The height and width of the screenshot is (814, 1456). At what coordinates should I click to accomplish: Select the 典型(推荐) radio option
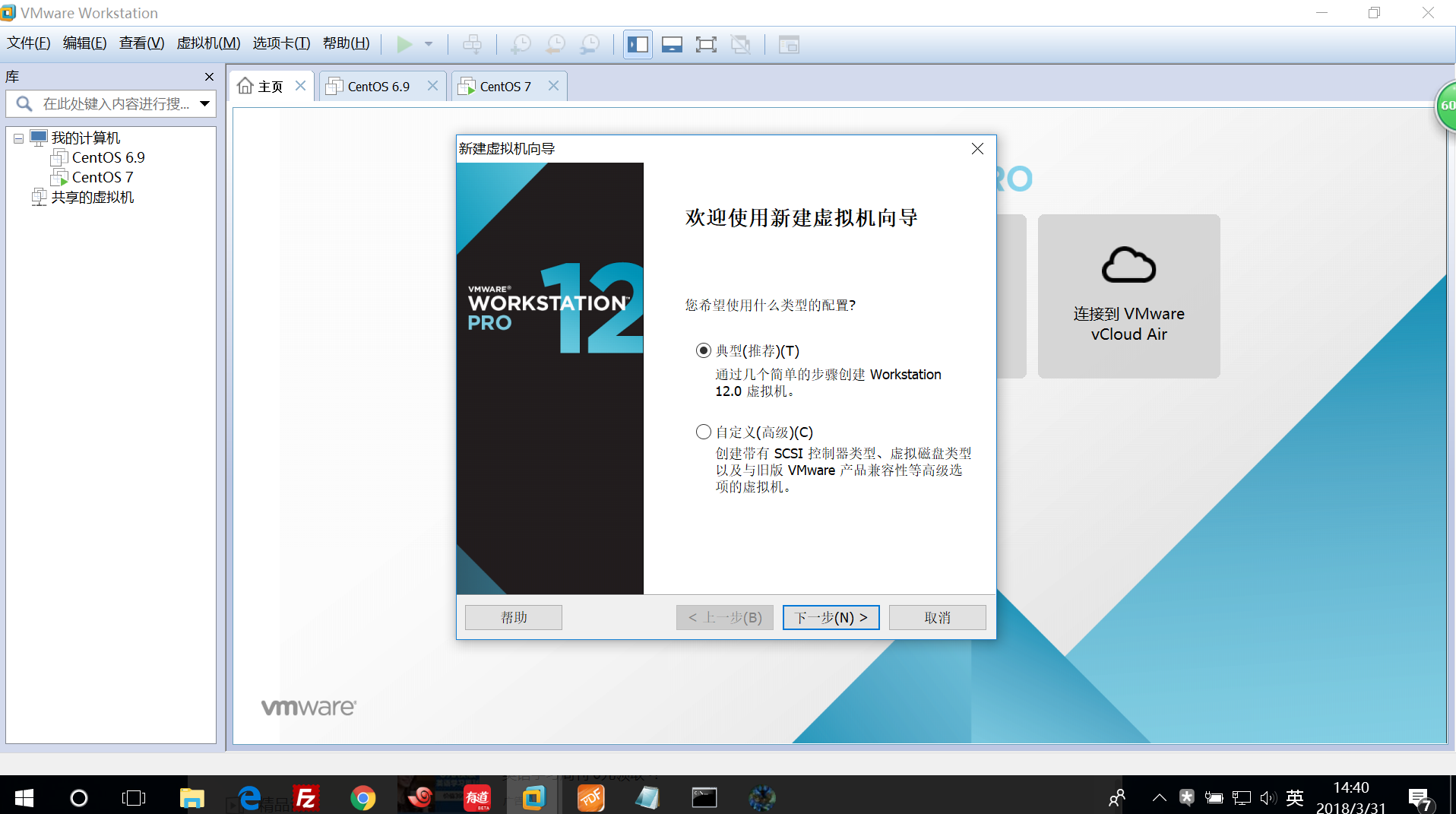pos(704,350)
